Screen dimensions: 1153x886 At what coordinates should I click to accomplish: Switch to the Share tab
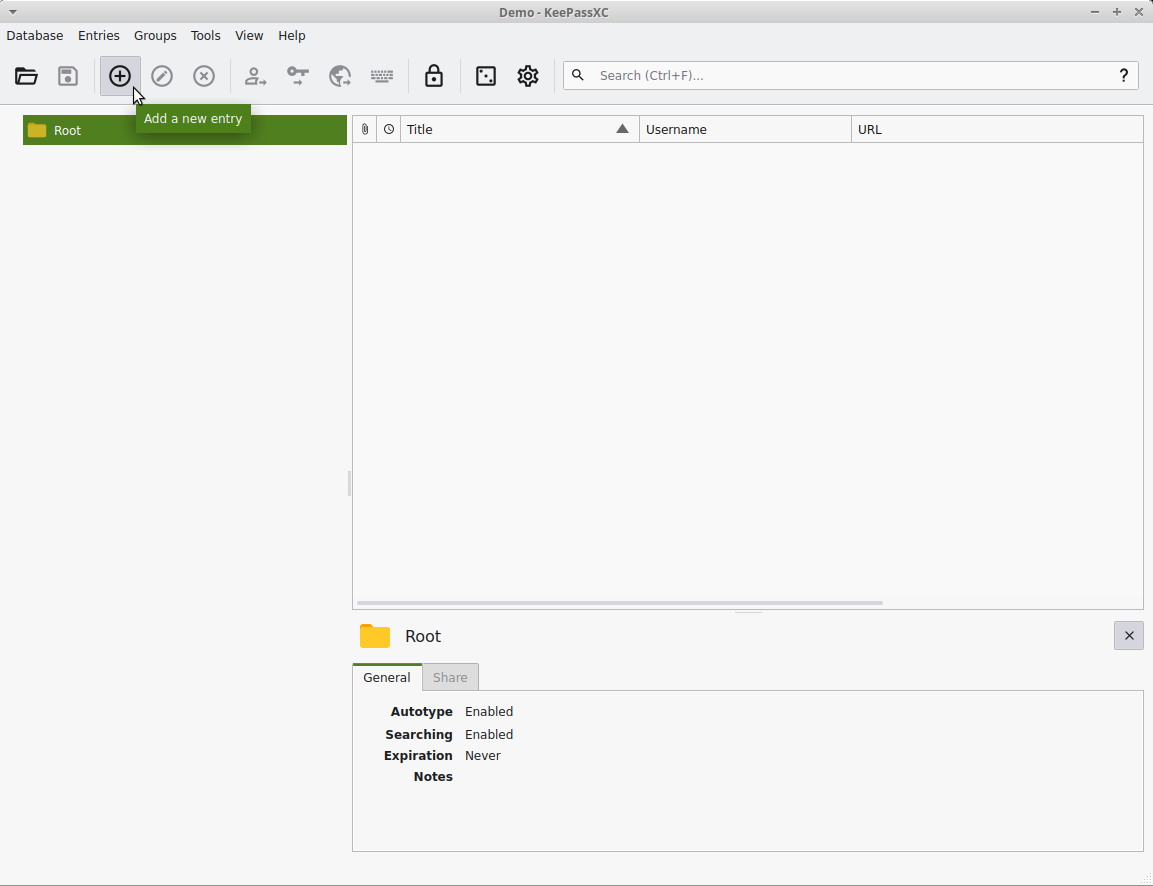tap(450, 678)
